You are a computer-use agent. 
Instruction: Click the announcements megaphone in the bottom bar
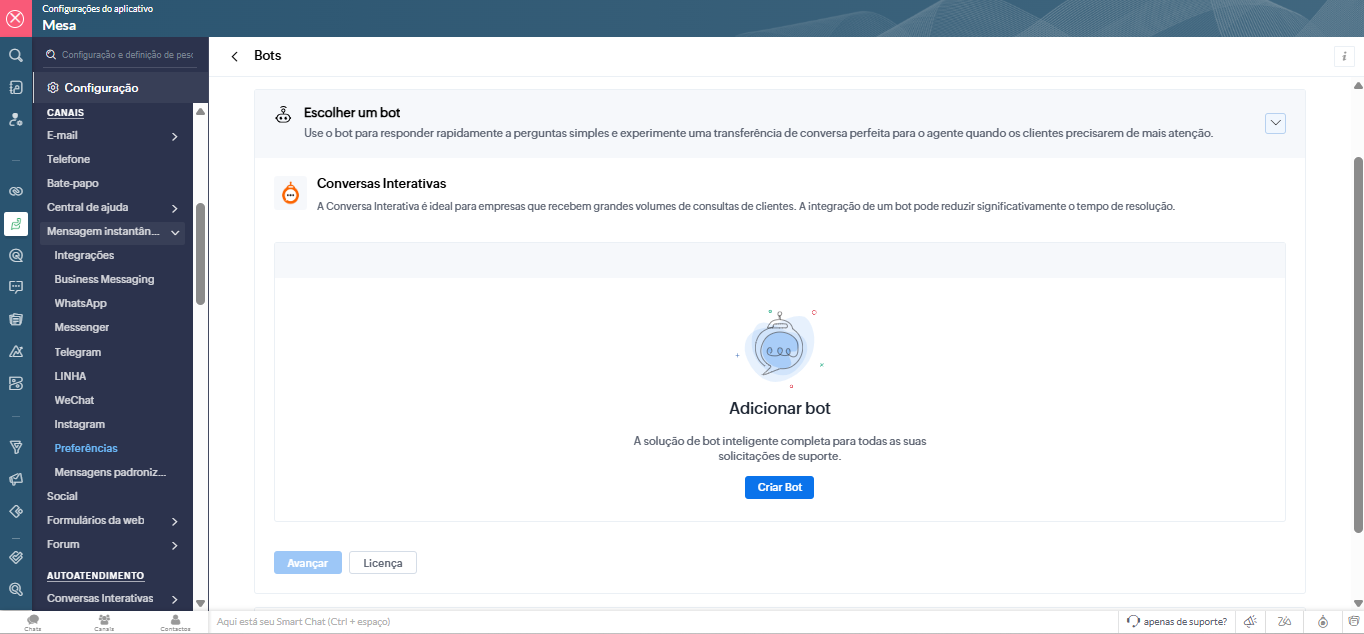1250,621
